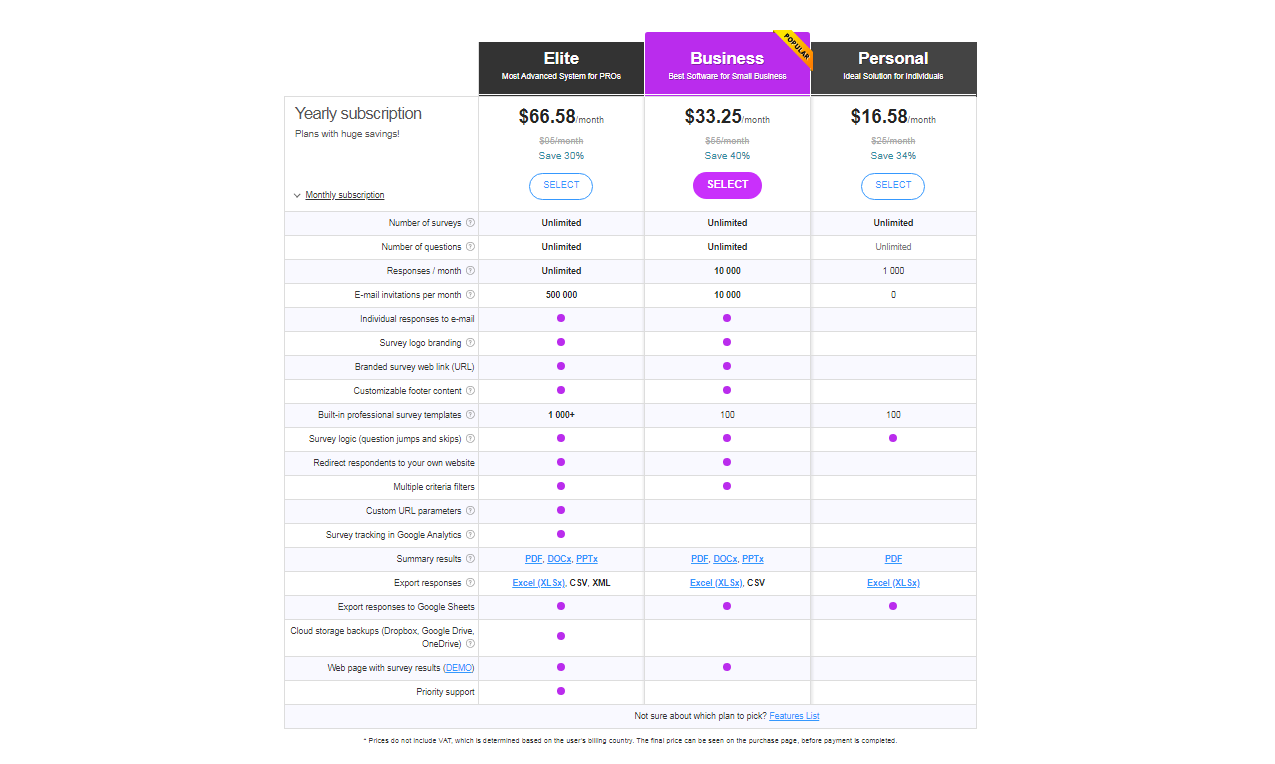Click help icon for E-mail invitations per month
The image size is (1275, 764).
(x=470, y=295)
